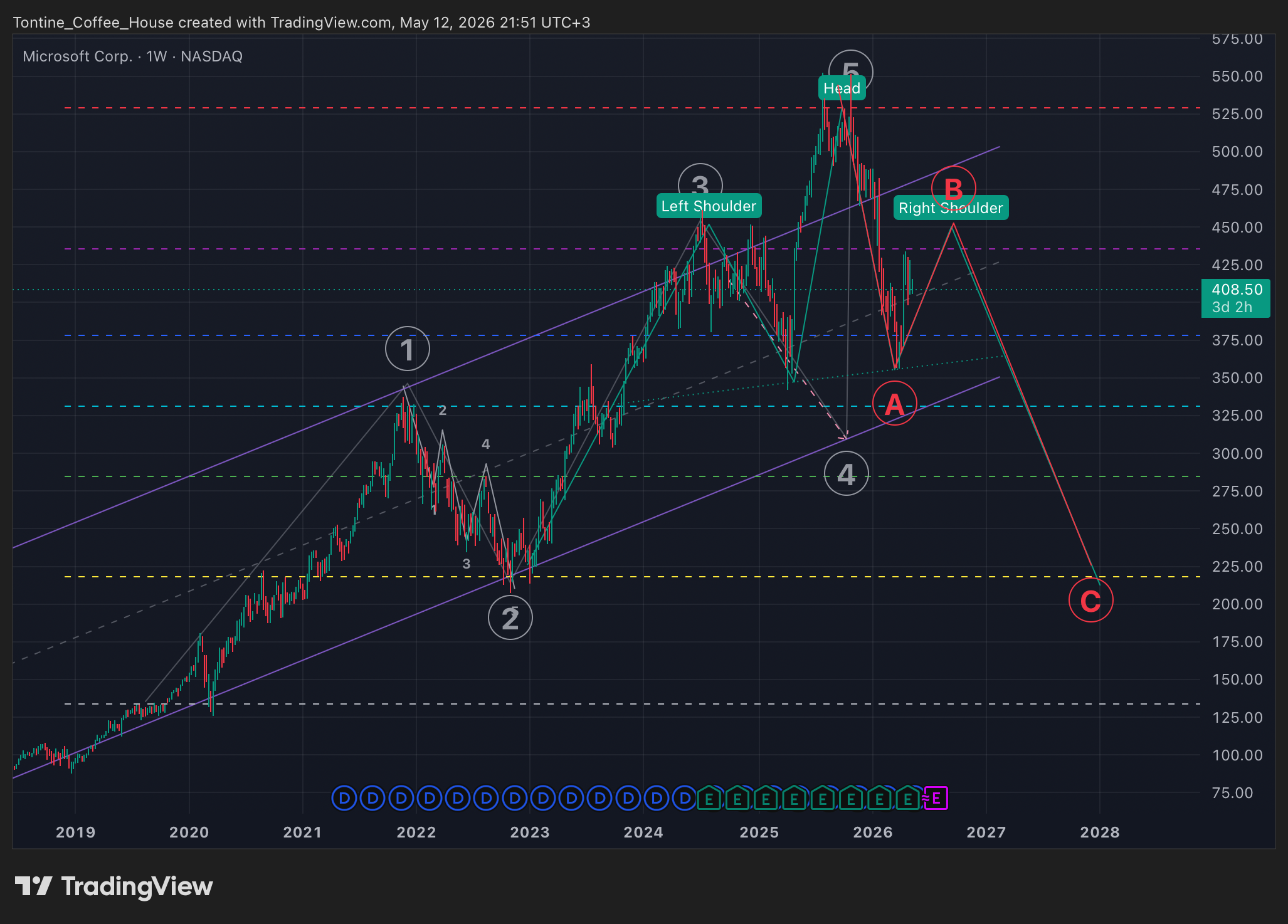Select the Left Shoulder label
This screenshot has width=1288, height=924.
[709, 206]
